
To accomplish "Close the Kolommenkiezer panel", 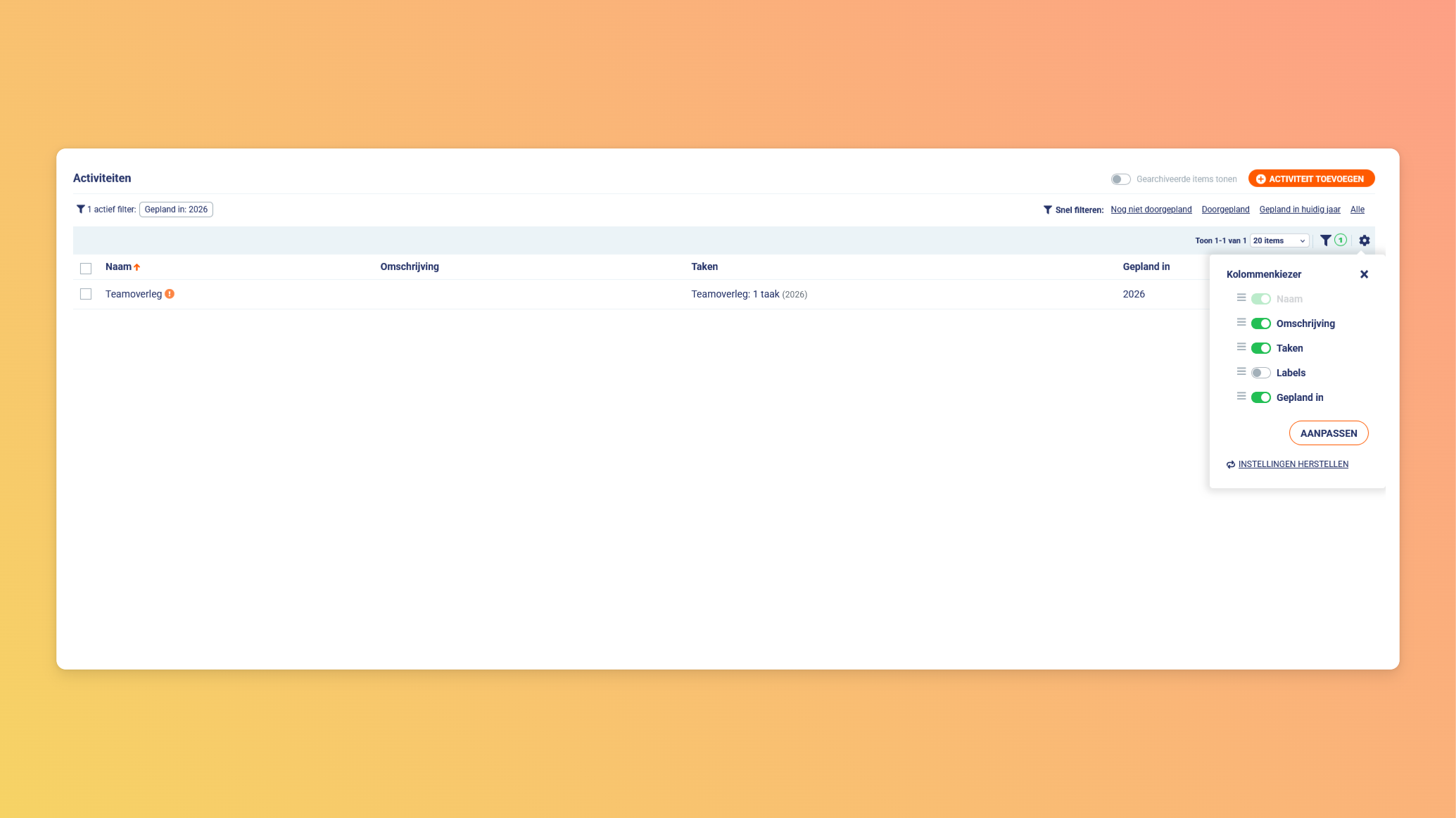I will point(1364,274).
